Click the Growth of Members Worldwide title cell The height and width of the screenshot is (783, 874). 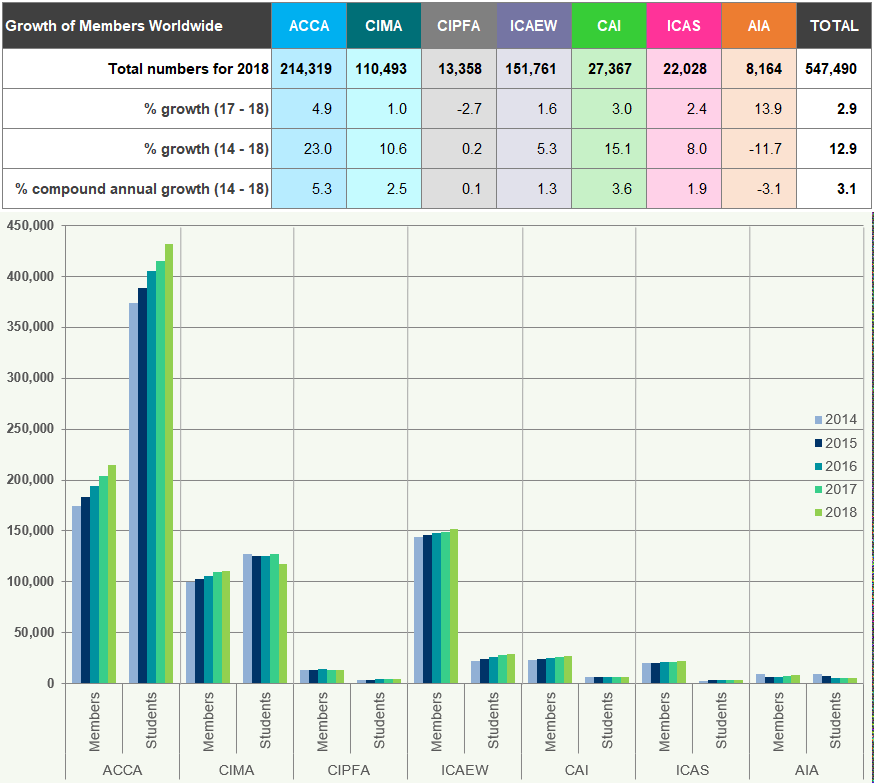(x=136, y=26)
